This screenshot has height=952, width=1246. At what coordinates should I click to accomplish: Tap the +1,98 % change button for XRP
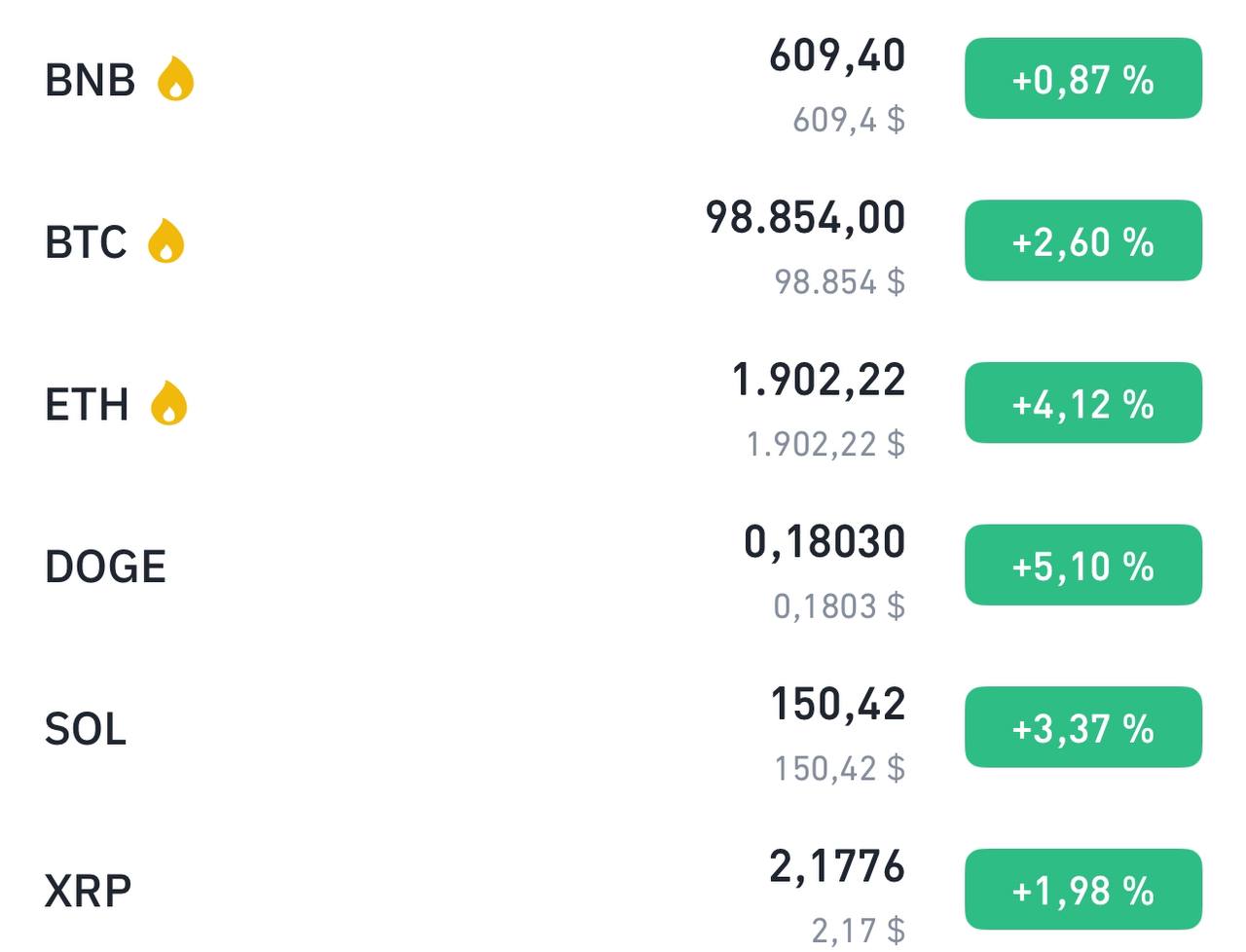click(x=1083, y=890)
